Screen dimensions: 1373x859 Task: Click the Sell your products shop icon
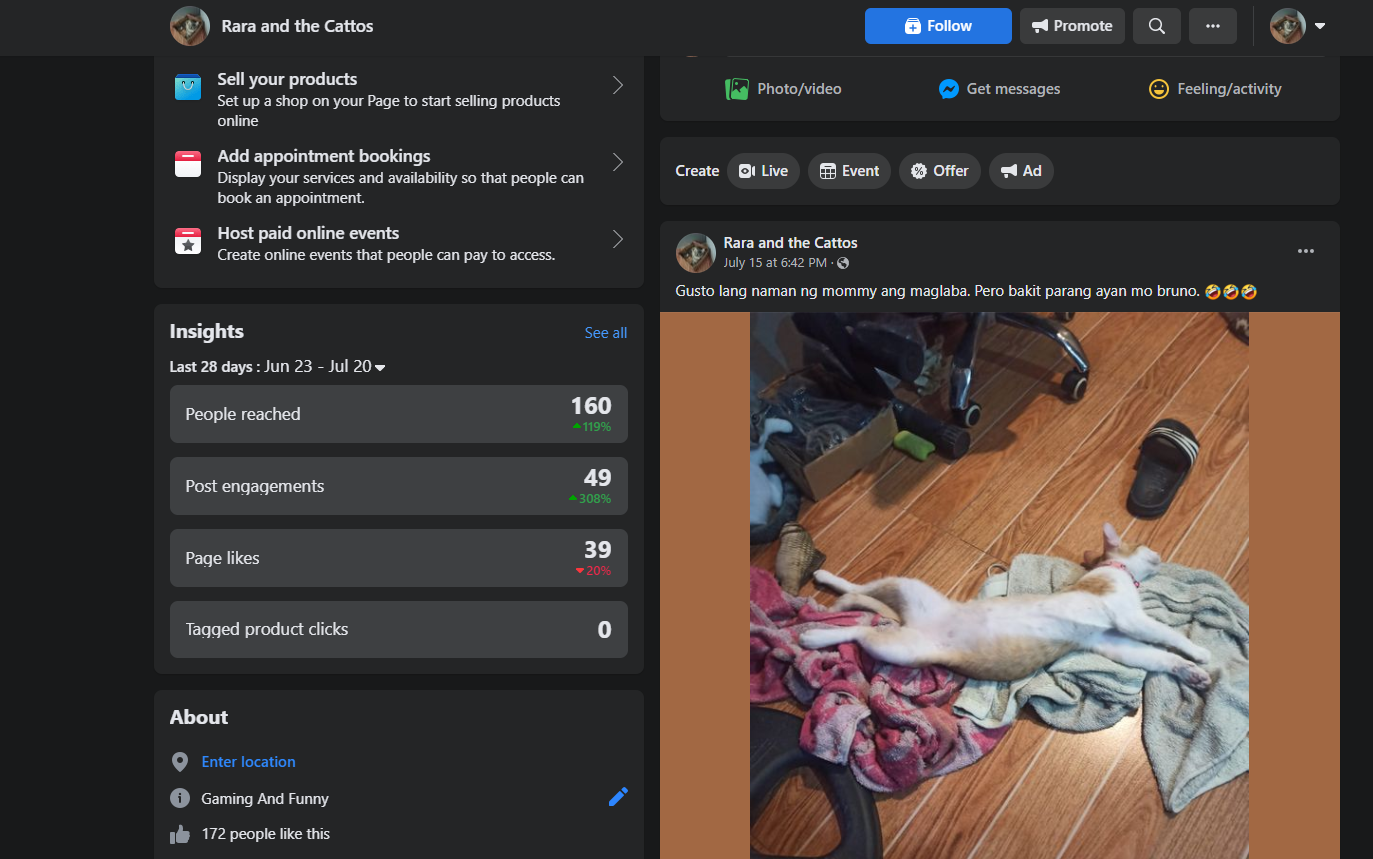click(188, 86)
